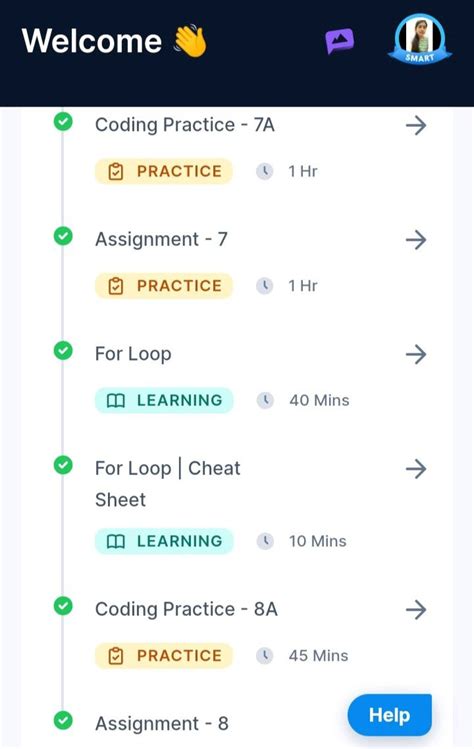Viewport: 474px width, 749px height.
Task: Open the purple chat messages icon
Action: coord(340,41)
